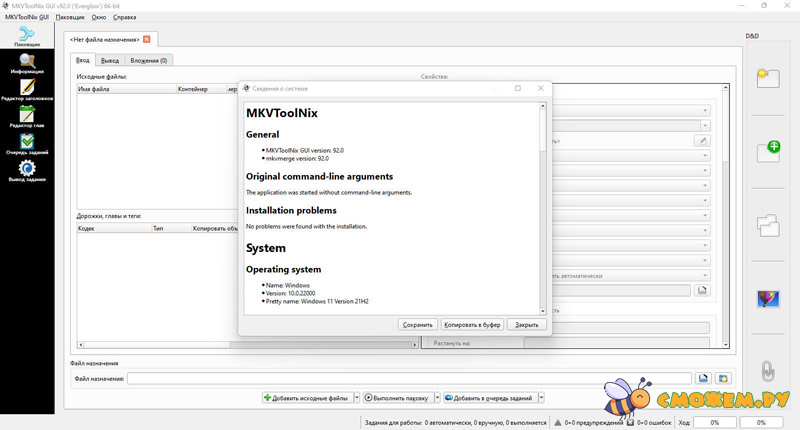Click properties panel scrollbar up arrow
The height and width of the screenshot is (430, 800).
coord(726,88)
